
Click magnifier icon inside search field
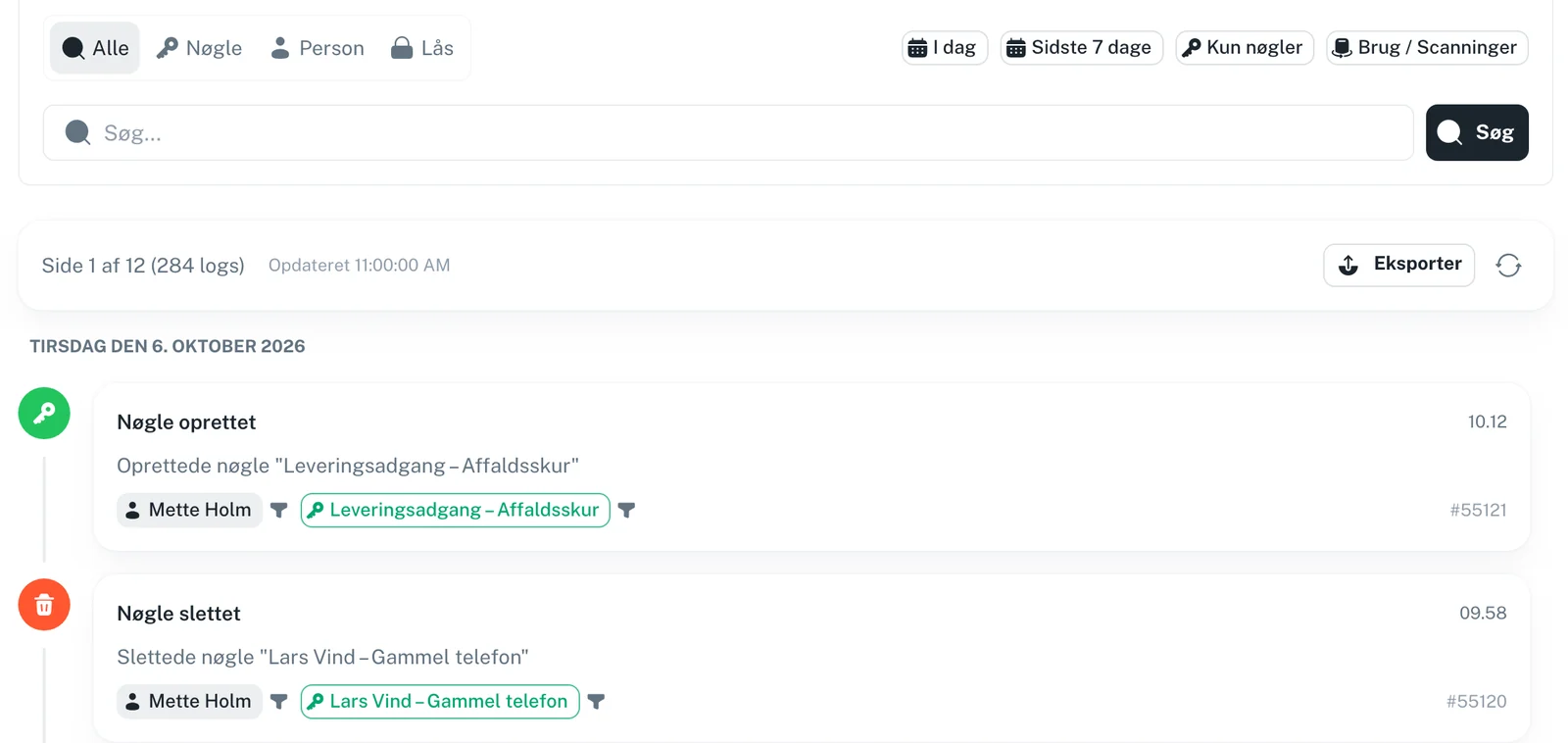click(x=77, y=132)
